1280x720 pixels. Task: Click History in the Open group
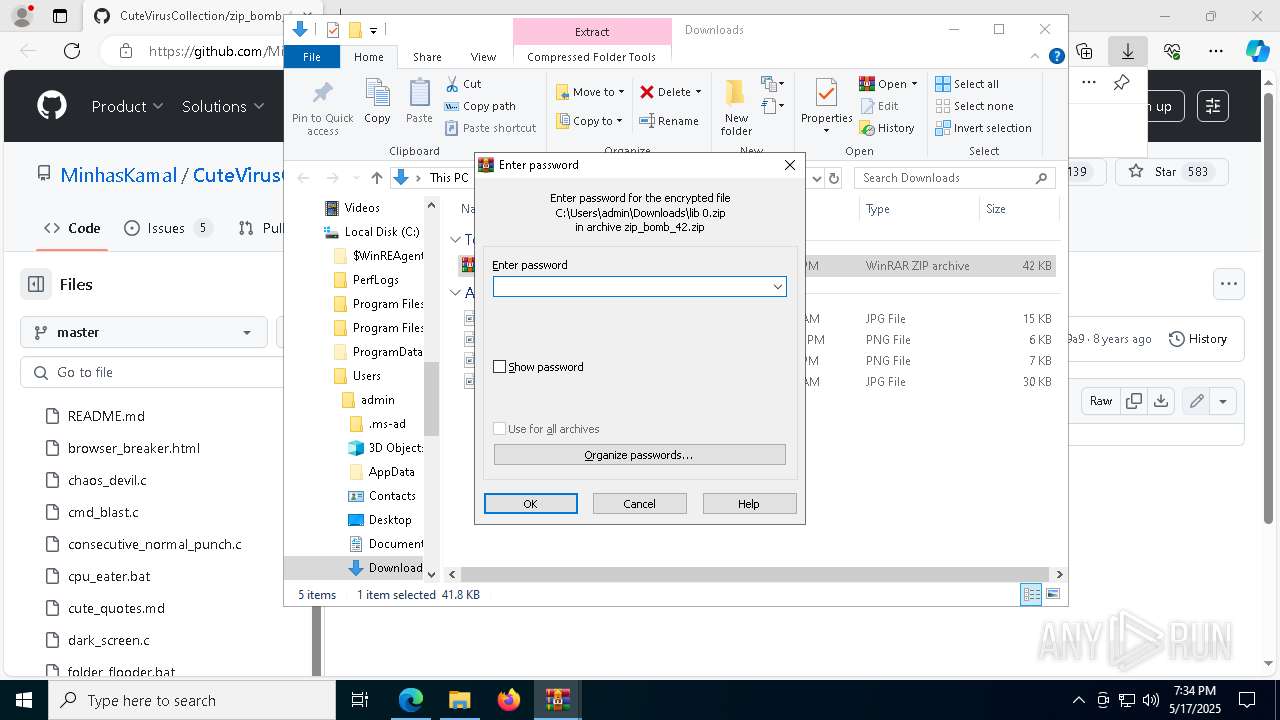[x=887, y=128]
